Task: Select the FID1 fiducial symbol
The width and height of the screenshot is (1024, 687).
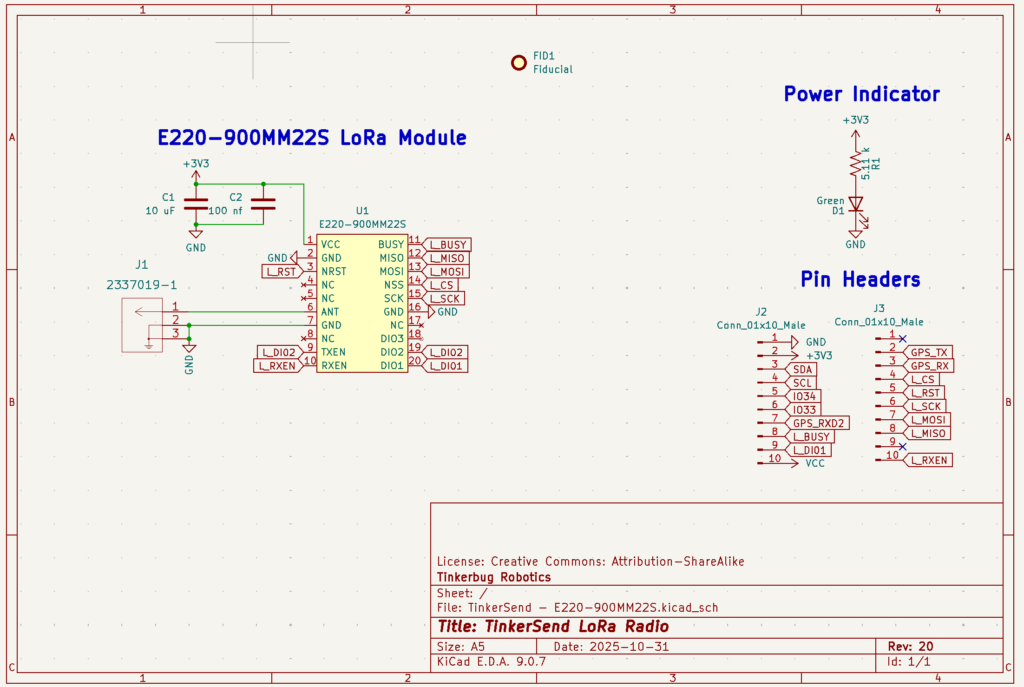Action: (518, 63)
